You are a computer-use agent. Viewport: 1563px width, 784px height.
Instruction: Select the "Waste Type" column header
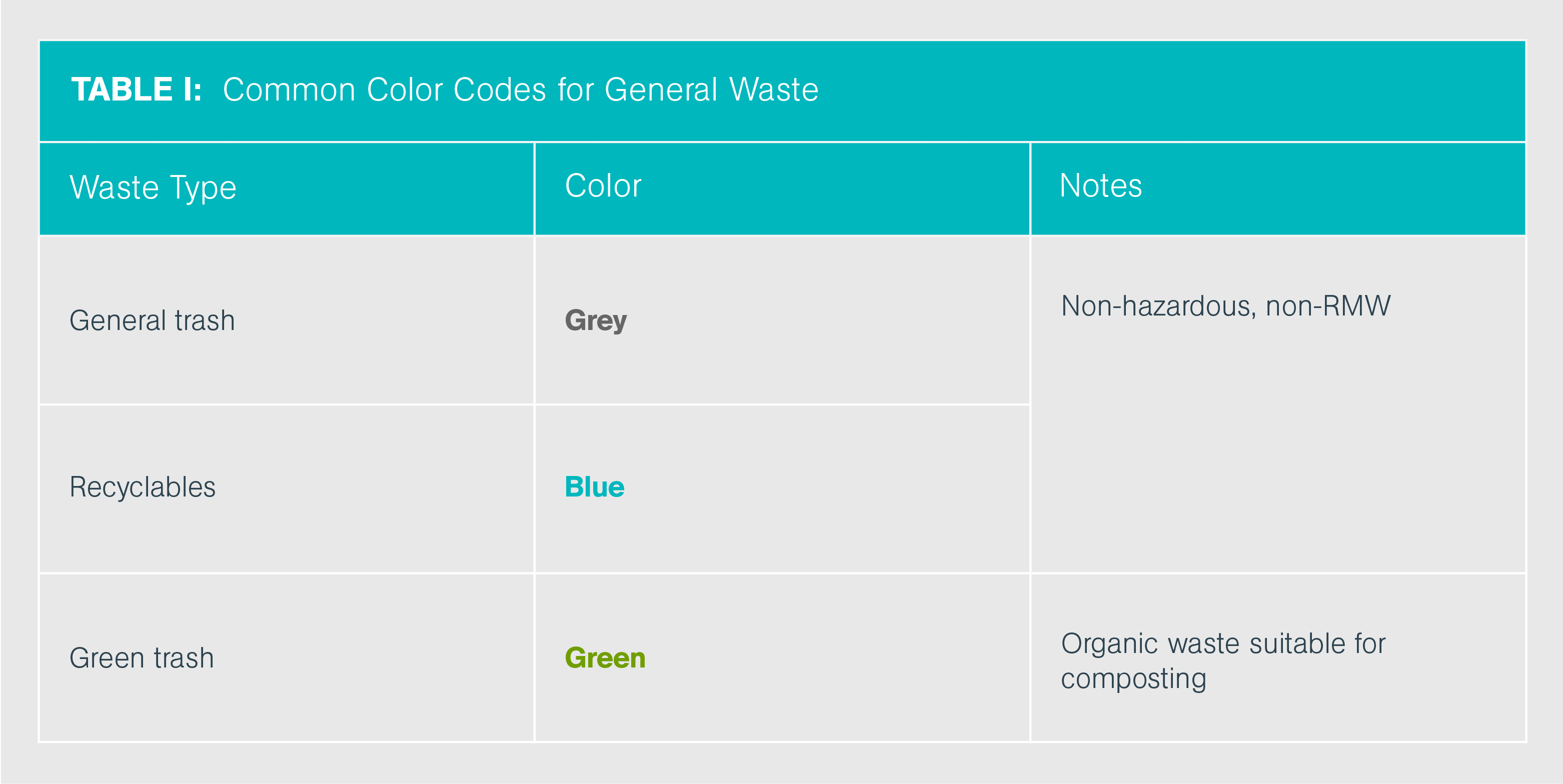click(153, 187)
